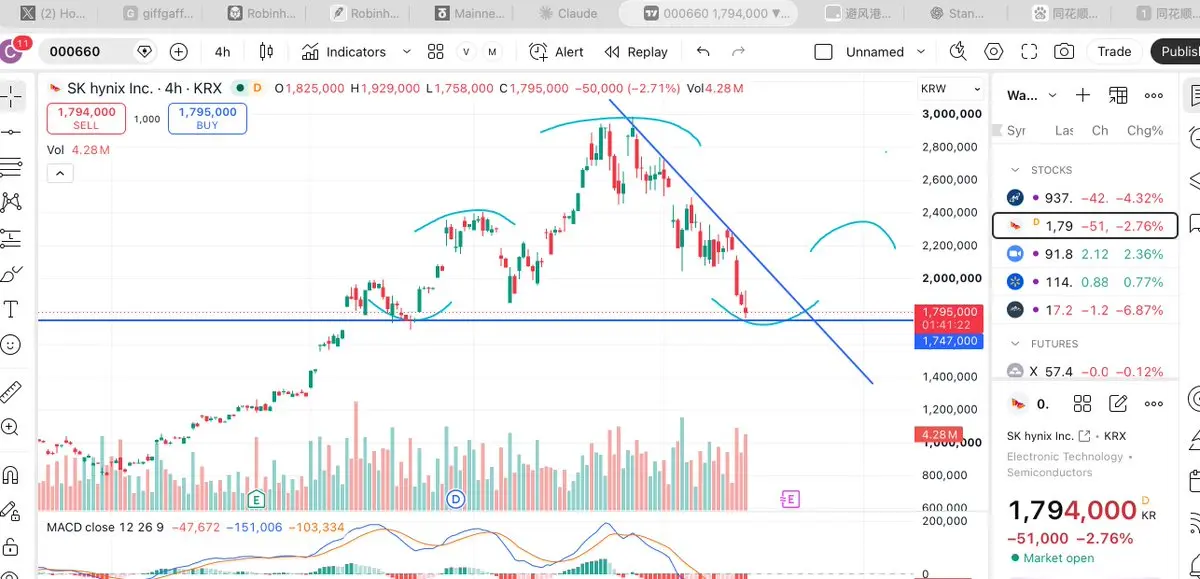
Task: Select the candlestick chart style icon
Action: pyautogui.click(x=265, y=52)
